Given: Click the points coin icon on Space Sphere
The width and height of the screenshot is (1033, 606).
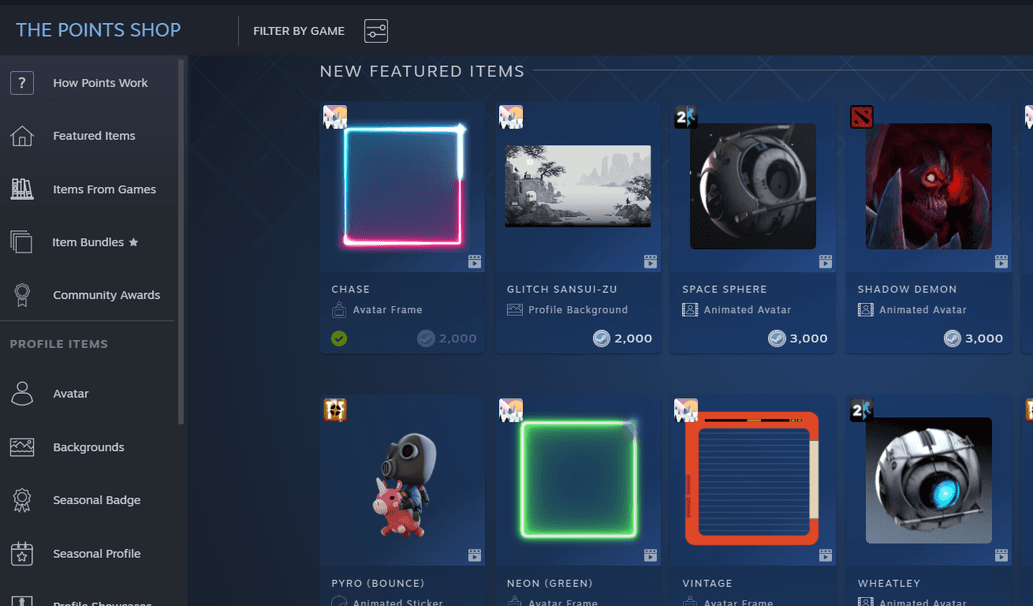Looking at the screenshot, I should click(x=777, y=339).
